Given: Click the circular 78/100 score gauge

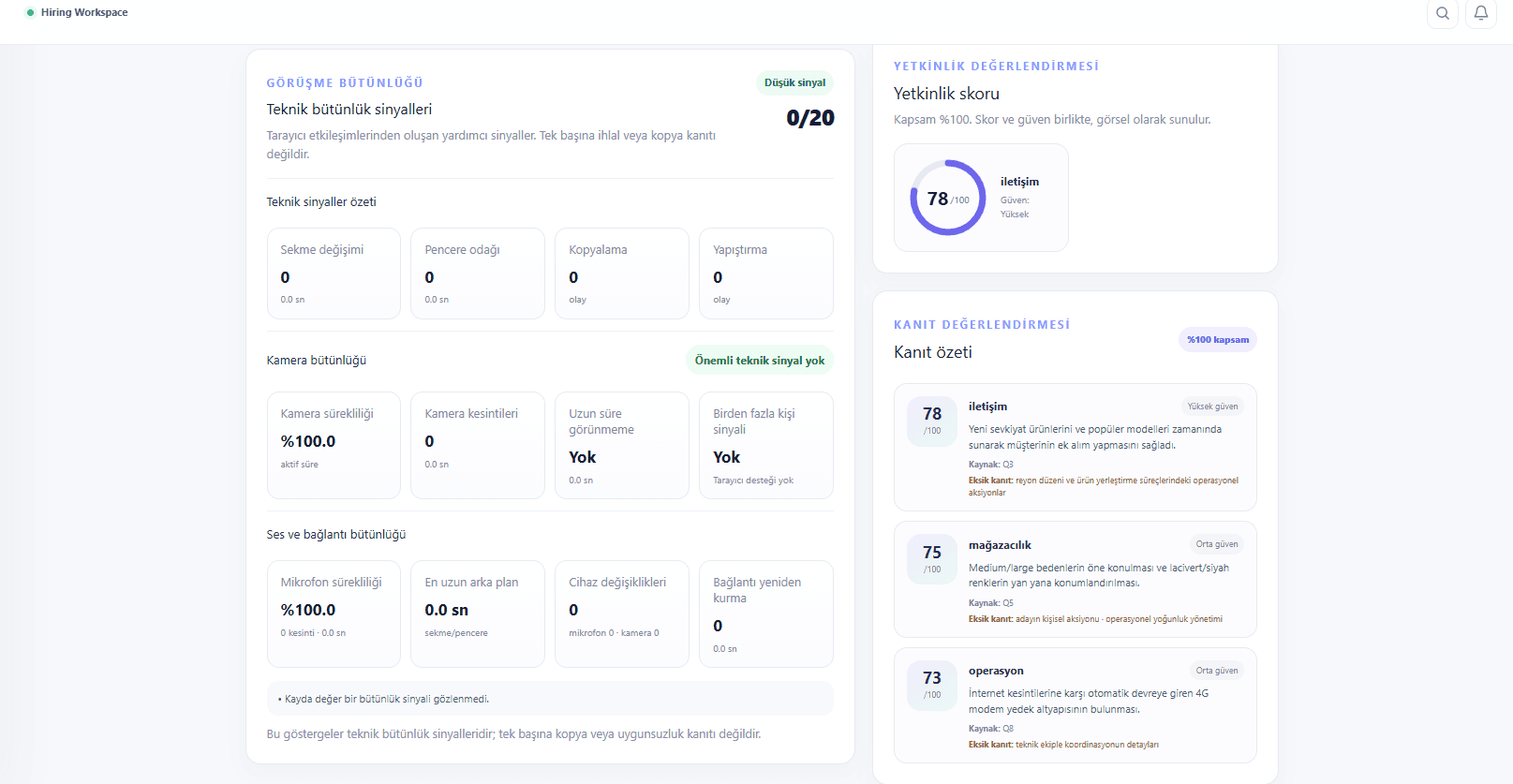Looking at the screenshot, I should (x=948, y=198).
